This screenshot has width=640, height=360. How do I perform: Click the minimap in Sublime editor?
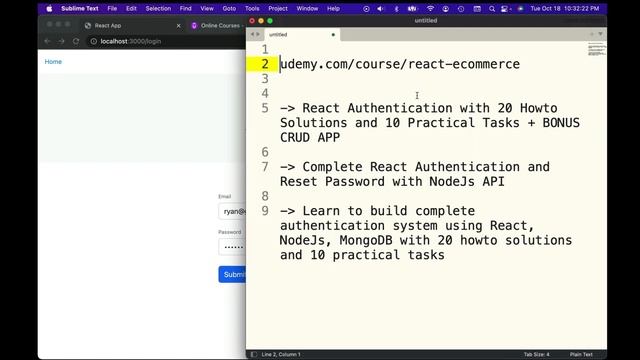(596, 50)
